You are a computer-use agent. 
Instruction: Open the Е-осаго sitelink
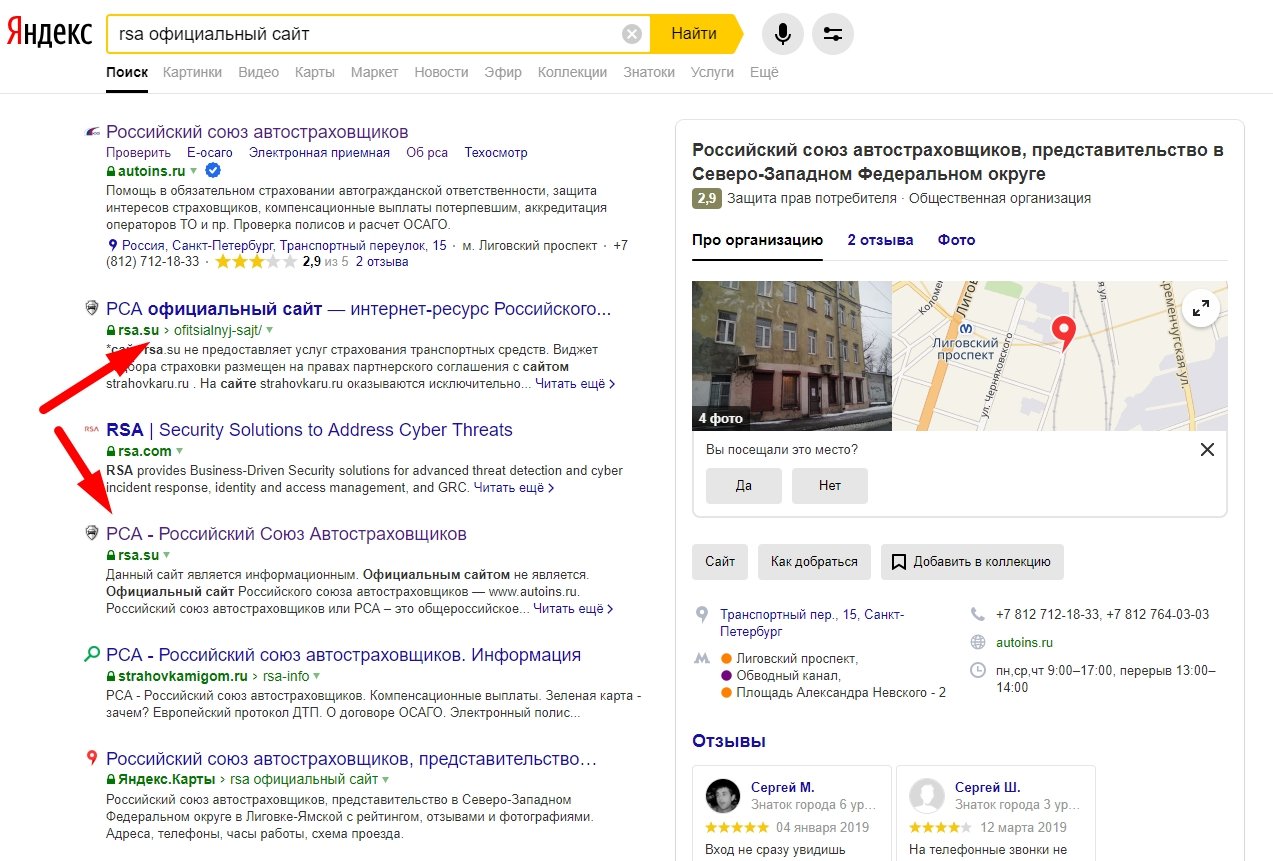(210, 153)
